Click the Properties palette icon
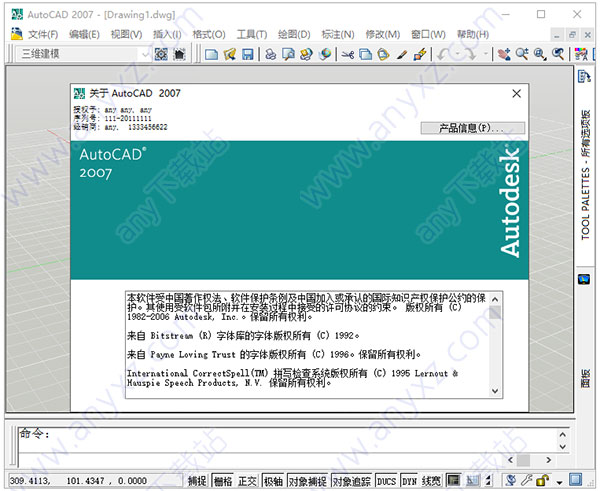 [581, 54]
